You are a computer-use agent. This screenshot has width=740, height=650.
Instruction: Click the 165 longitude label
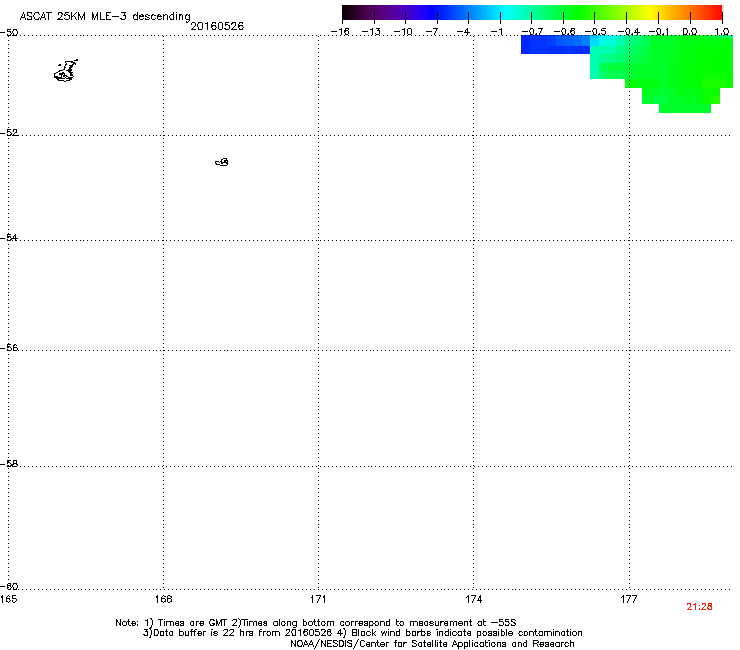pyautogui.click(x=8, y=599)
